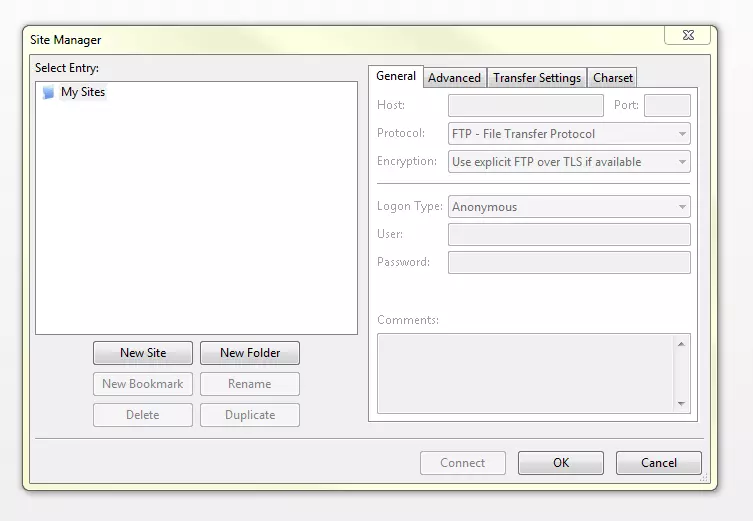Open the Advanced tab
Image resolution: width=753 pixels, height=521 pixels.
pyautogui.click(x=454, y=78)
